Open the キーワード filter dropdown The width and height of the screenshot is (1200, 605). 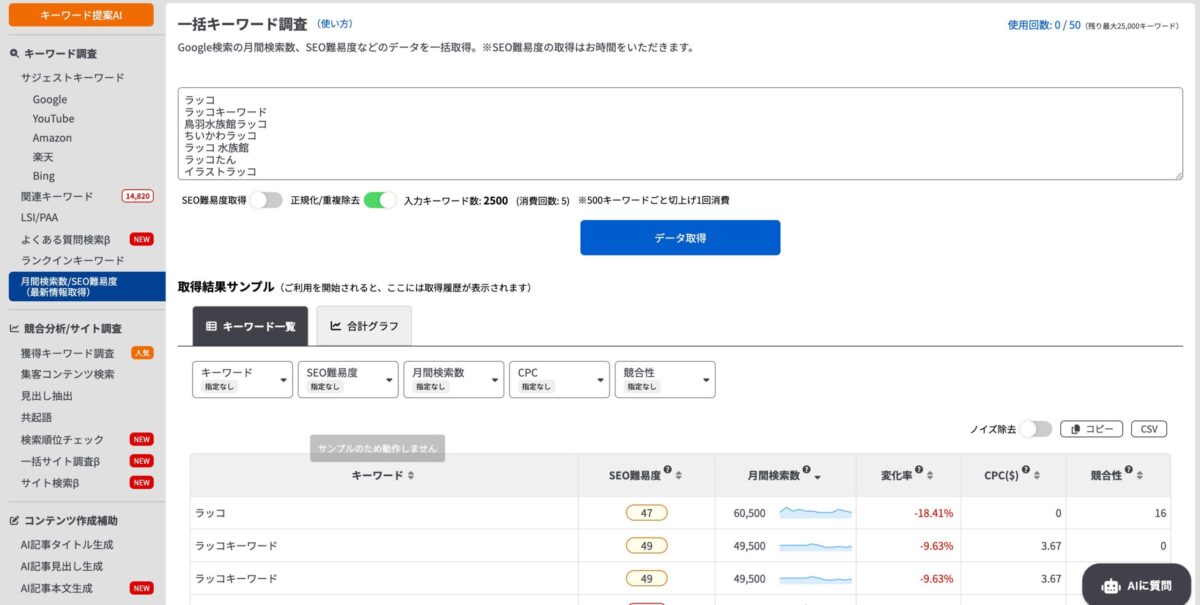(x=242, y=379)
